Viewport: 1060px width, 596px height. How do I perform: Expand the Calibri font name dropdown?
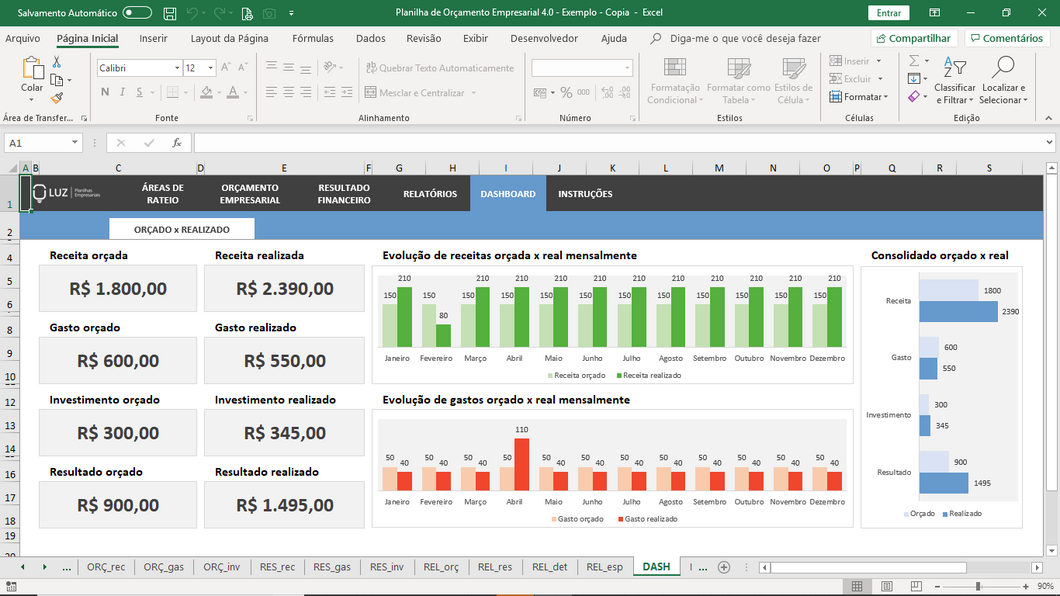[176, 68]
